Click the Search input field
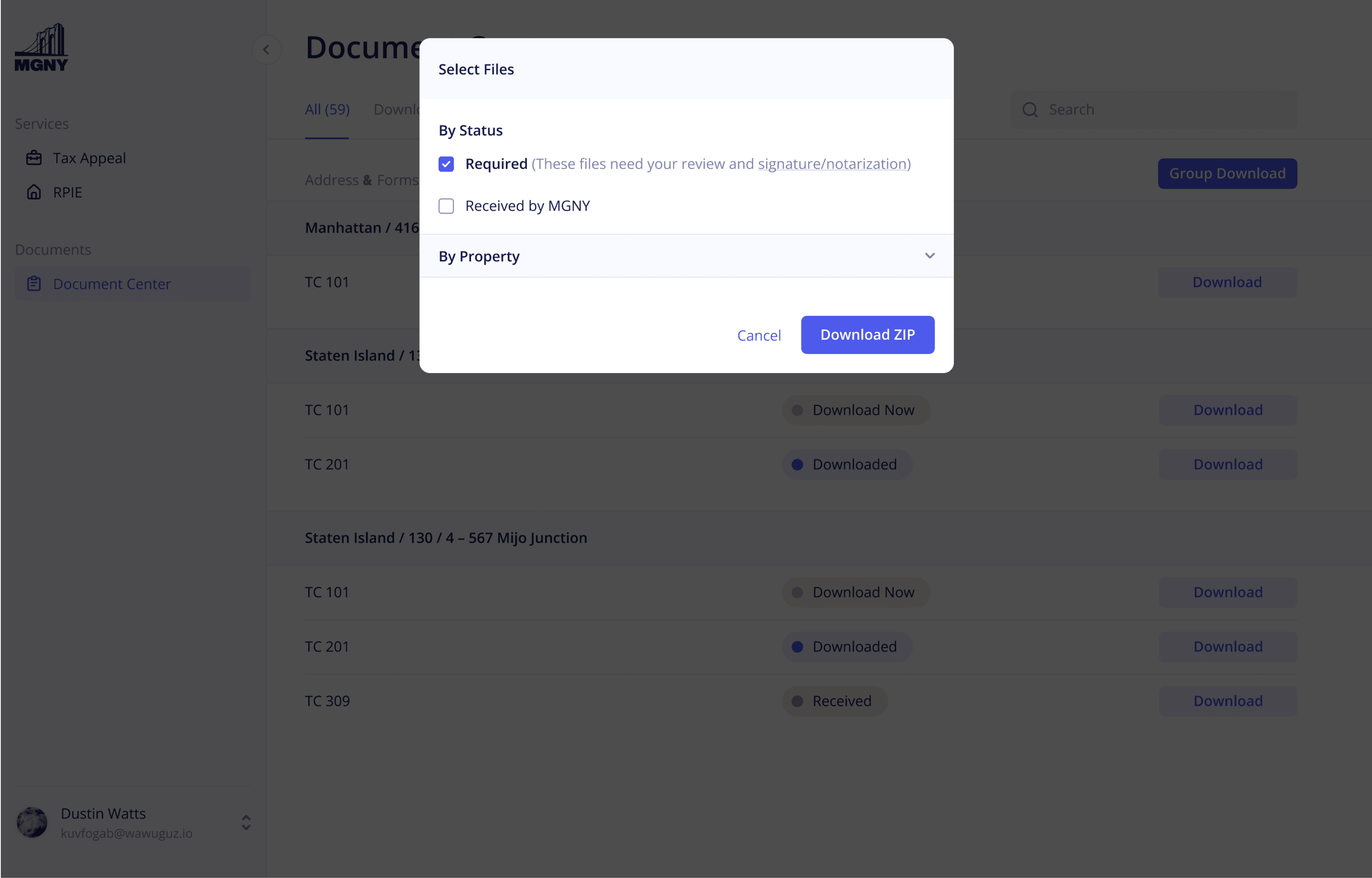This screenshot has height=878, width=1372. click(x=1154, y=109)
